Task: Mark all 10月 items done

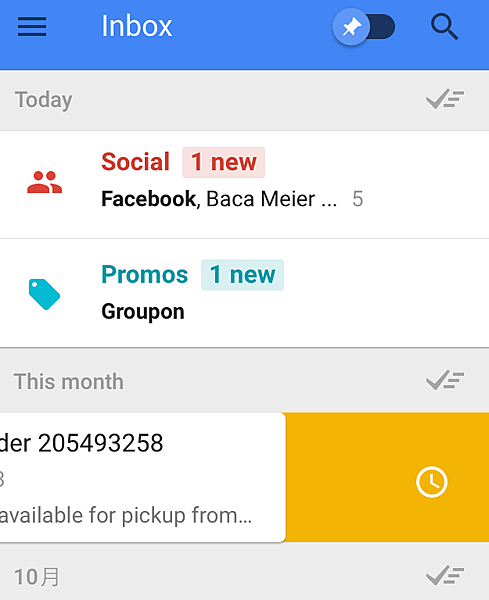Action: click(445, 575)
